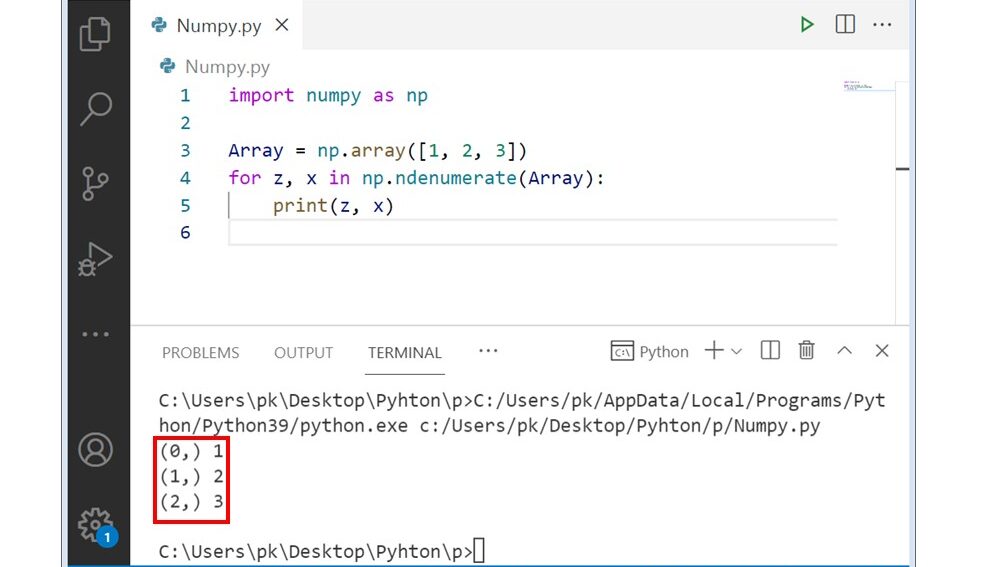This screenshot has width=1007, height=567.
Task: Close the terminal panel
Action: point(882,351)
